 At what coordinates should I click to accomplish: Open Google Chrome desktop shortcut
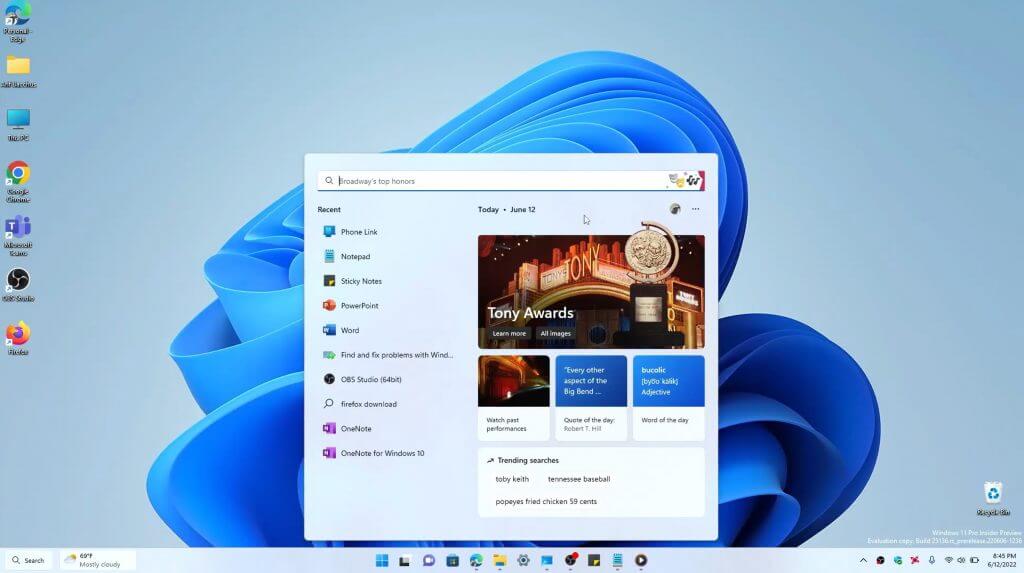click(18, 182)
